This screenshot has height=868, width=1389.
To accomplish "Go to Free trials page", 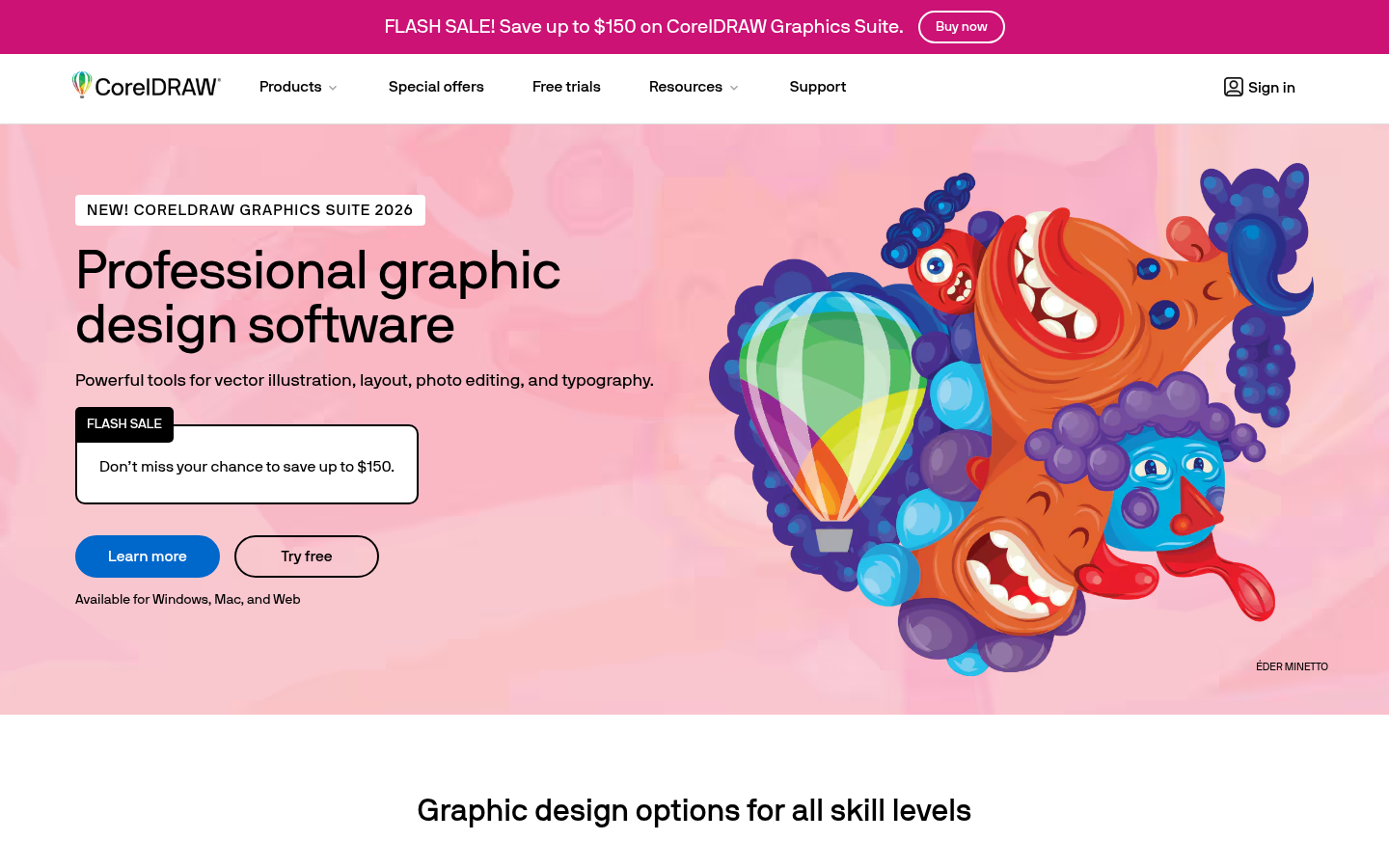I will pos(566,87).
